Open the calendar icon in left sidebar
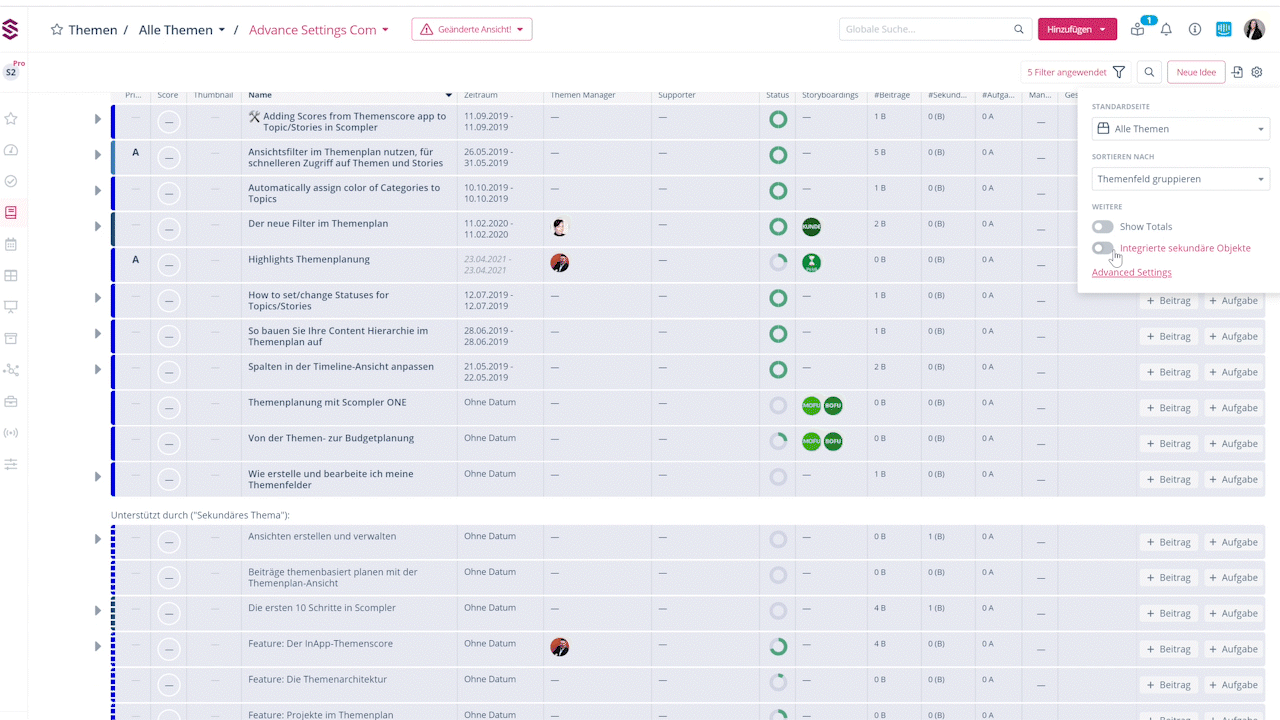This screenshot has width=1280, height=720. (x=11, y=244)
